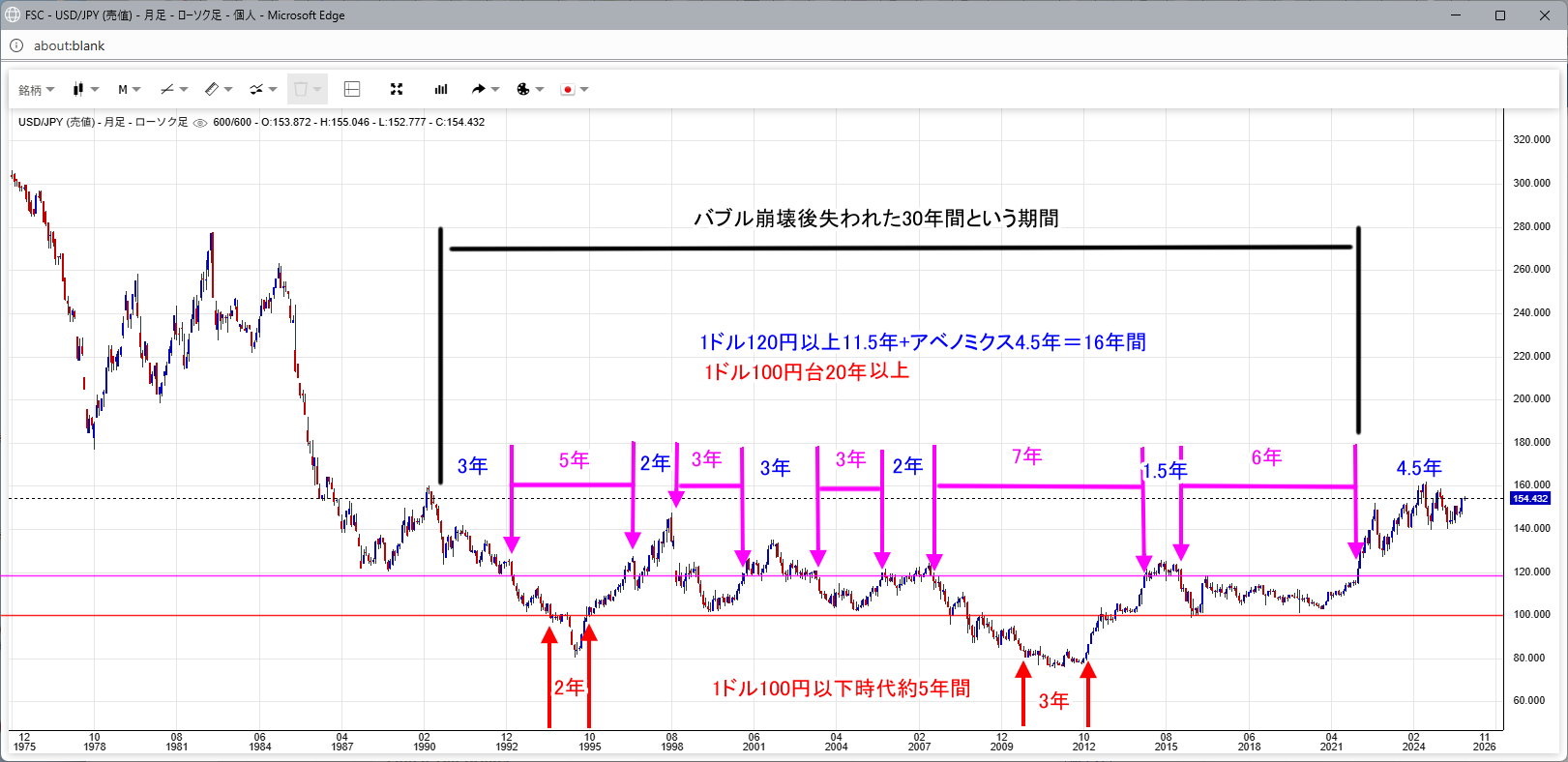Click the about:blank address bar
This screenshot has width=1568, height=762.
70,45
